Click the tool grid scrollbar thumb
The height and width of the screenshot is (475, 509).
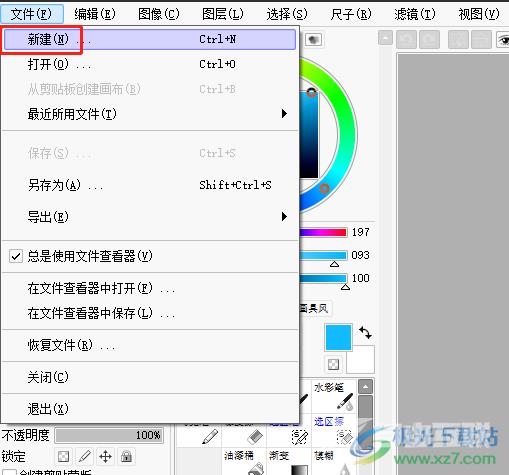pyautogui.click(x=365, y=423)
